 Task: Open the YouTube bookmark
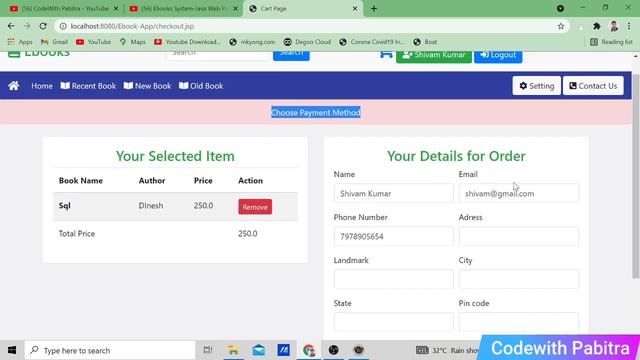coord(93,42)
